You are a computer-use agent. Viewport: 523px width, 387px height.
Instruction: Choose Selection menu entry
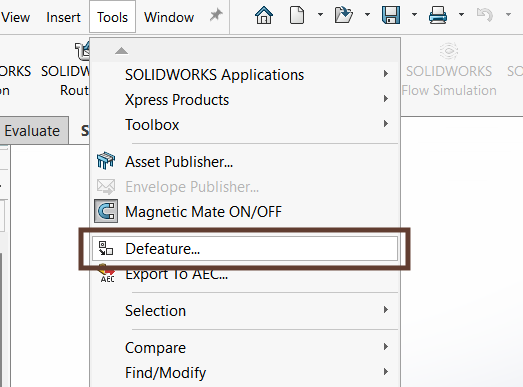[245, 311]
